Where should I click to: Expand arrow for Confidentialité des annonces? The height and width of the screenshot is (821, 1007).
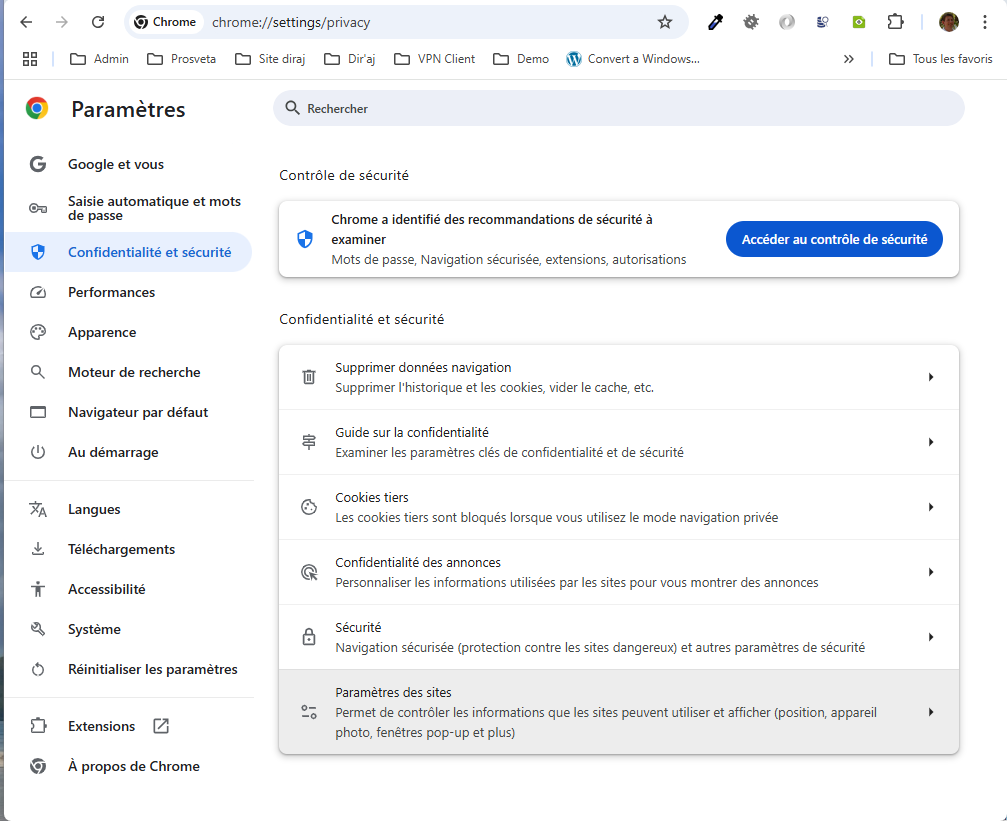pos(931,572)
